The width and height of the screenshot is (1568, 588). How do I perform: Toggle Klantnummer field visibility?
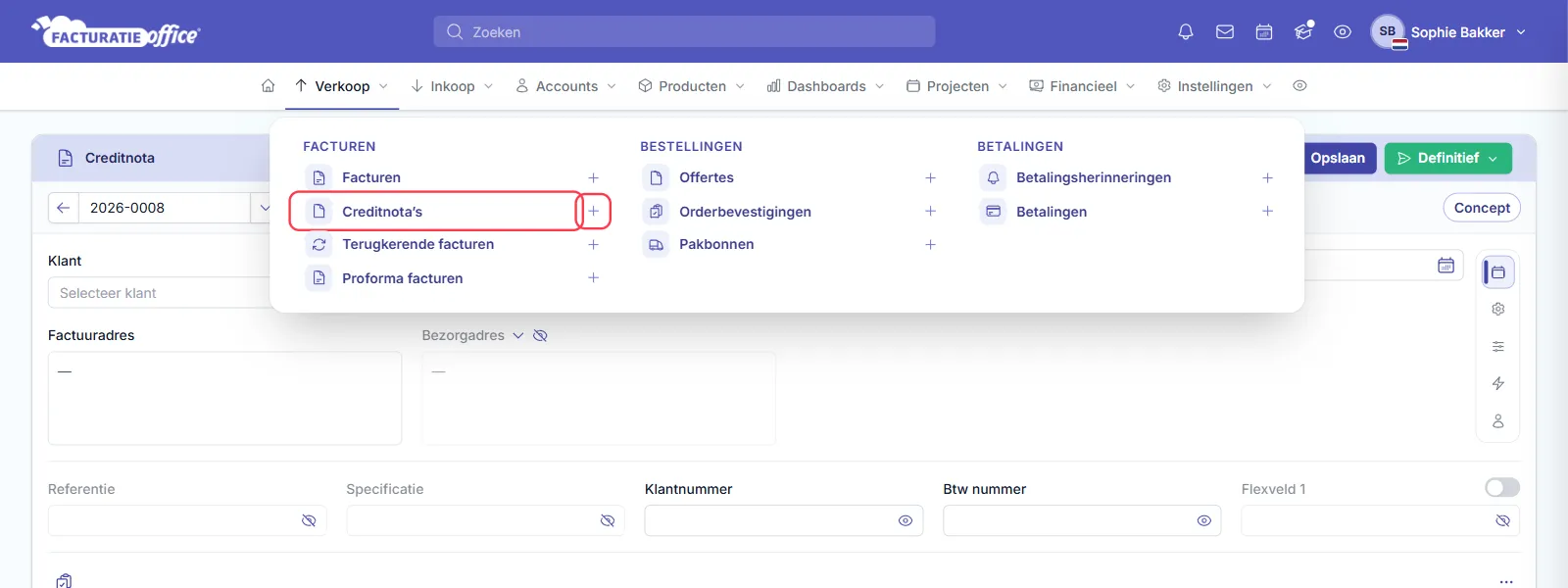point(906,520)
